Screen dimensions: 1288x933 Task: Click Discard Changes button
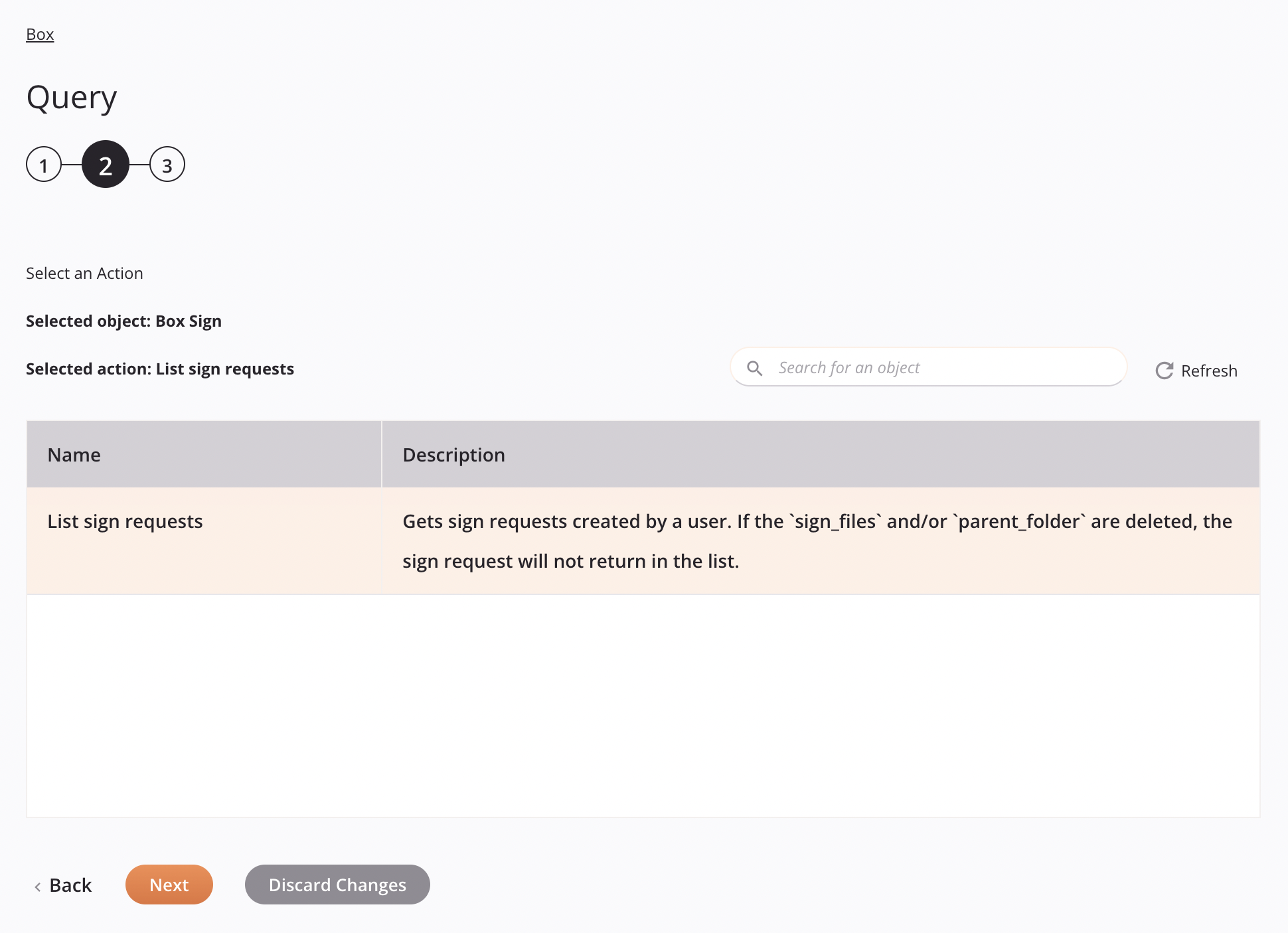[x=337, y=885]
